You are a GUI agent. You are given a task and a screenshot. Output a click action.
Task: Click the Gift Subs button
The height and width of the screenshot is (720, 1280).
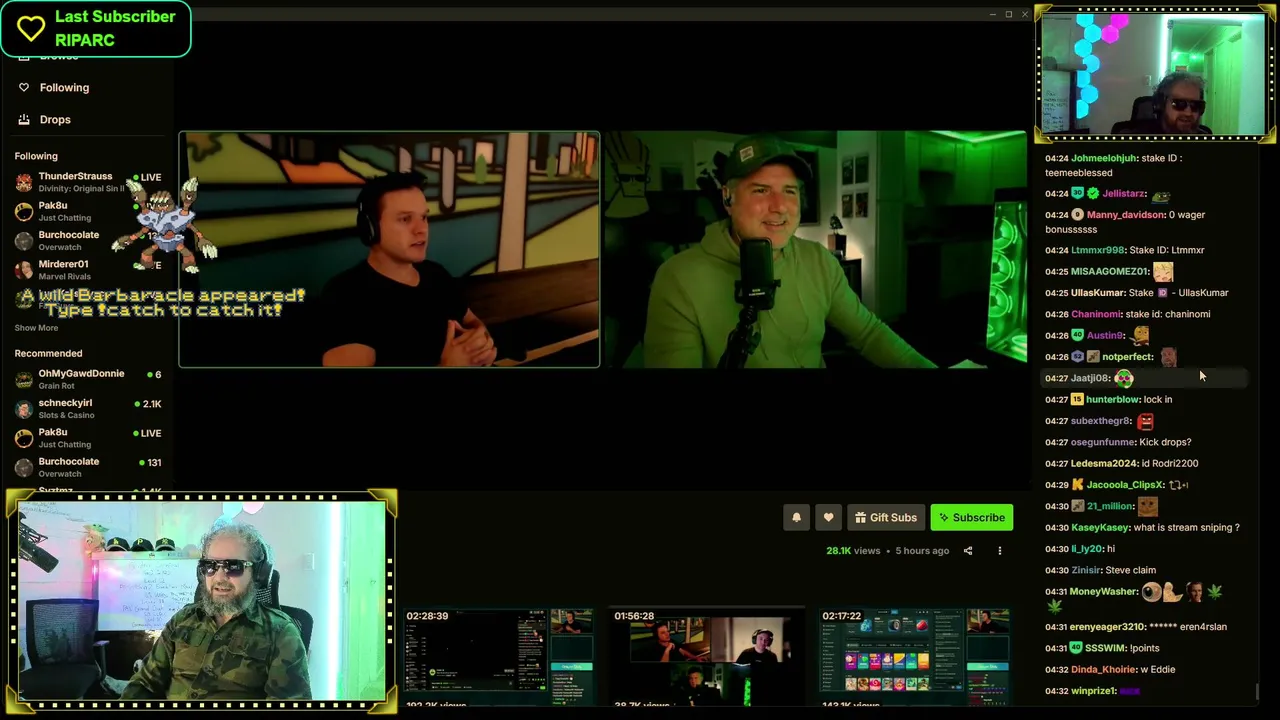coord(886,517)
